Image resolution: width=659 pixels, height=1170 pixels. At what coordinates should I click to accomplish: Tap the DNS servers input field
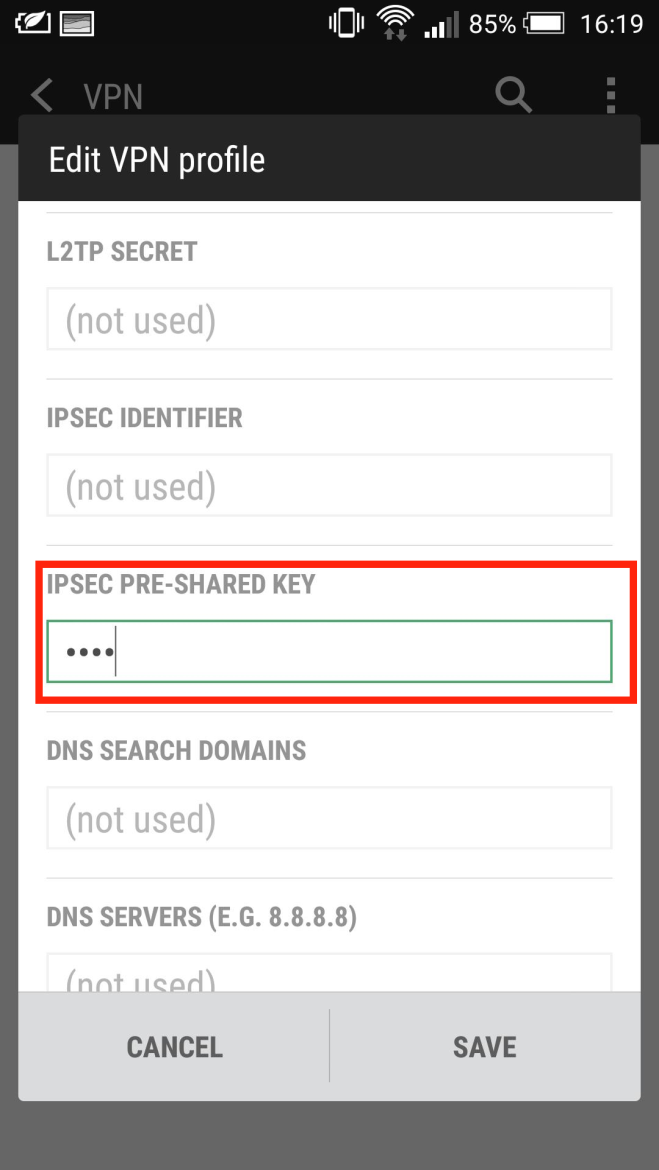coord(329,974)
